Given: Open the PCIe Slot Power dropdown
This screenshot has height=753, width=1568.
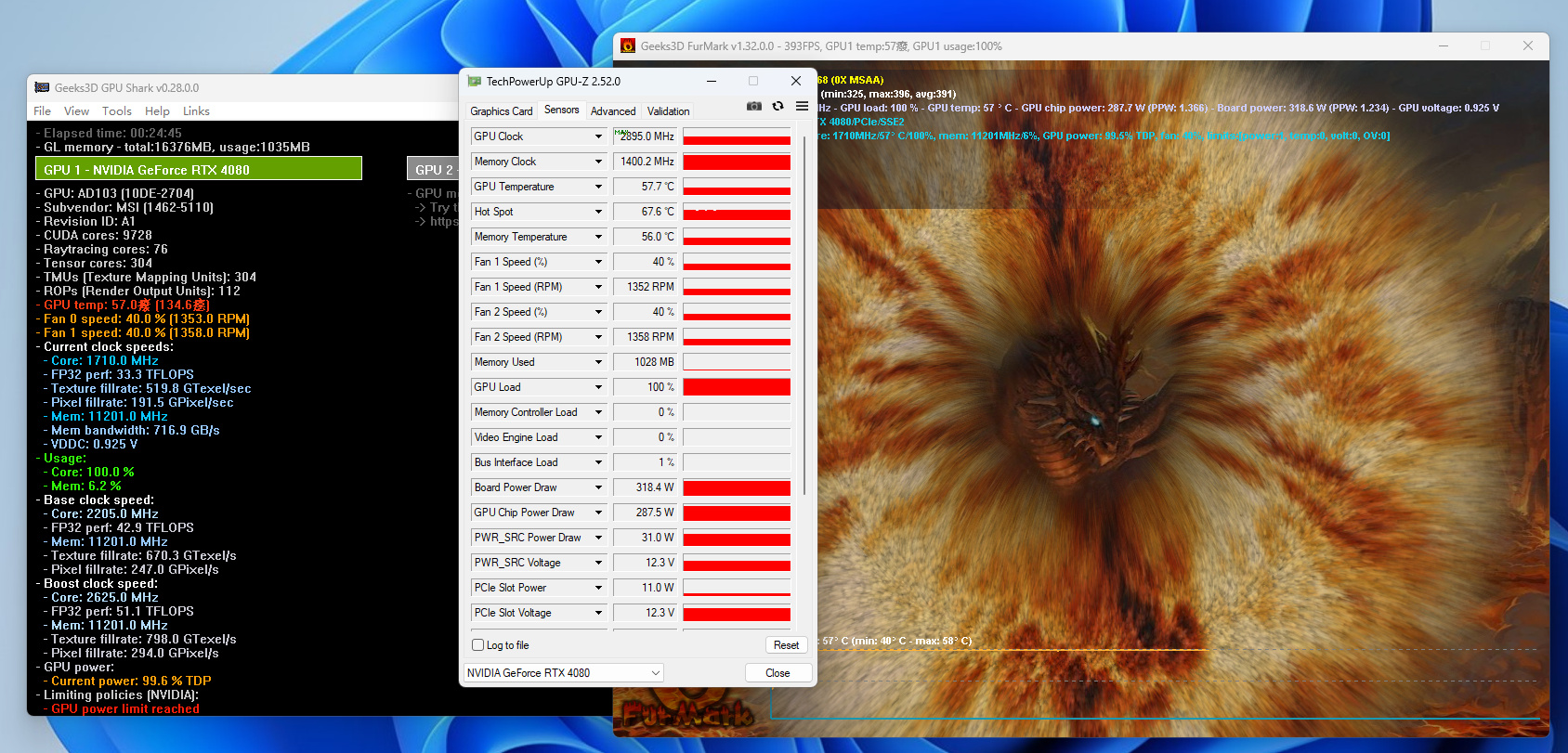Looking at the screenshot, I should point(599,588).
